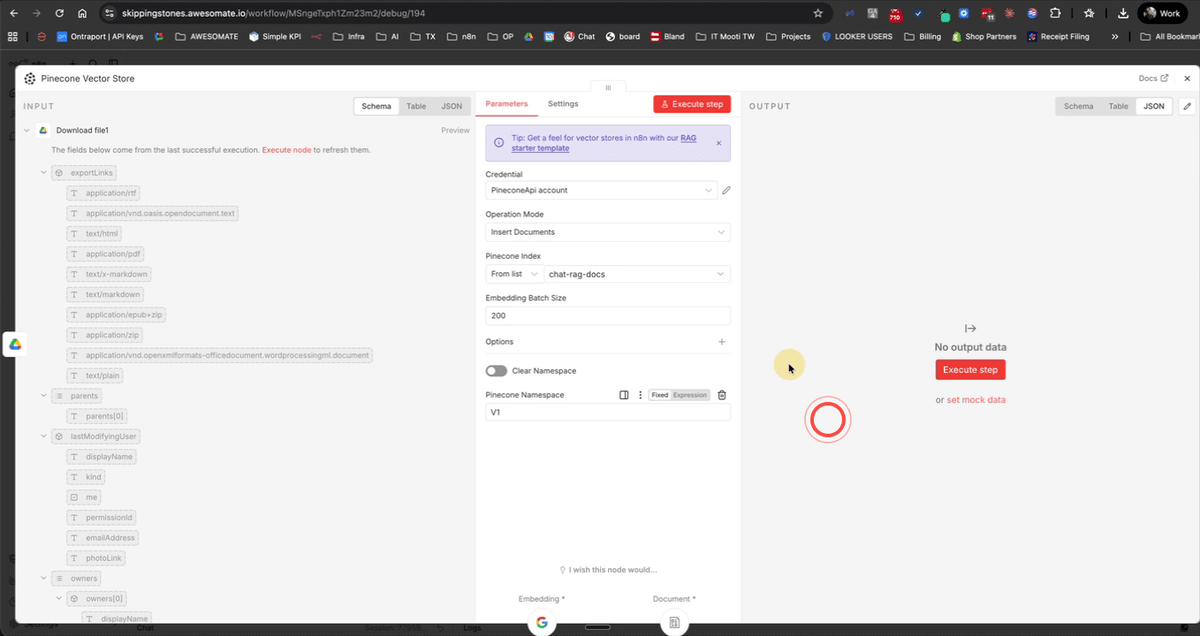Click the set mock data link
The width and height of the screenshot is (1200, 636).
976,400
